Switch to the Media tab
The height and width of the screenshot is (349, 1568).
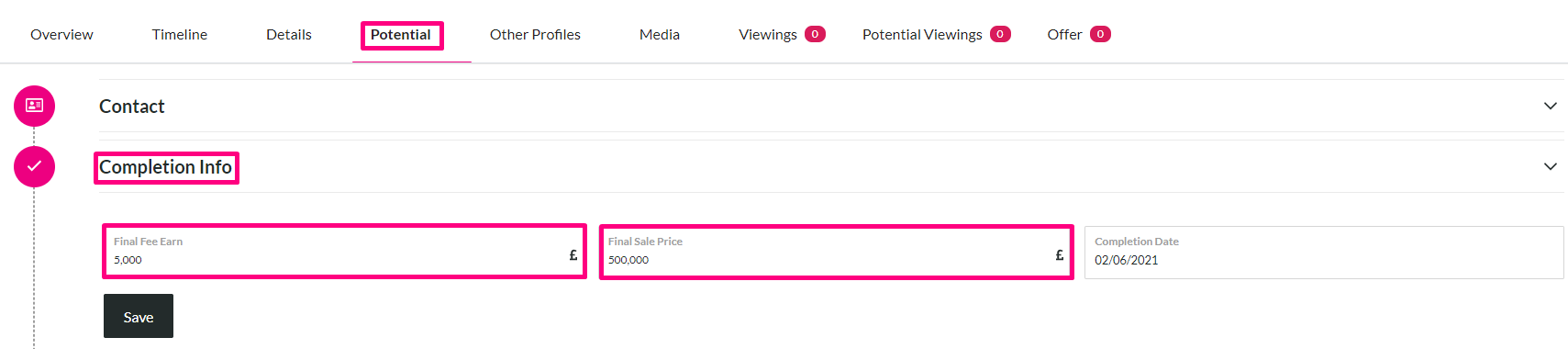coord(660,34)
